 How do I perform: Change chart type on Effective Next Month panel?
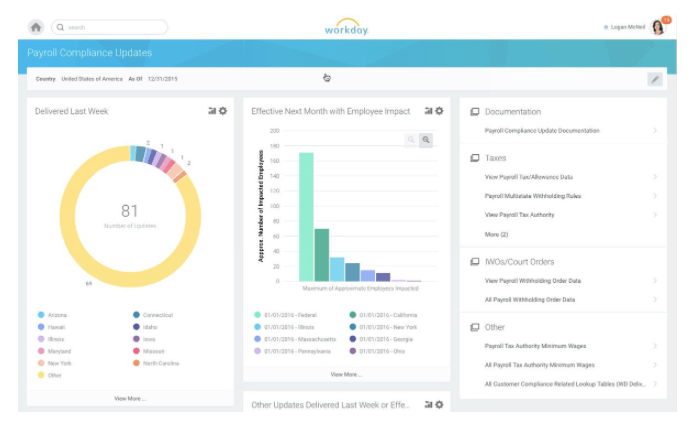[x=429, y=111]
